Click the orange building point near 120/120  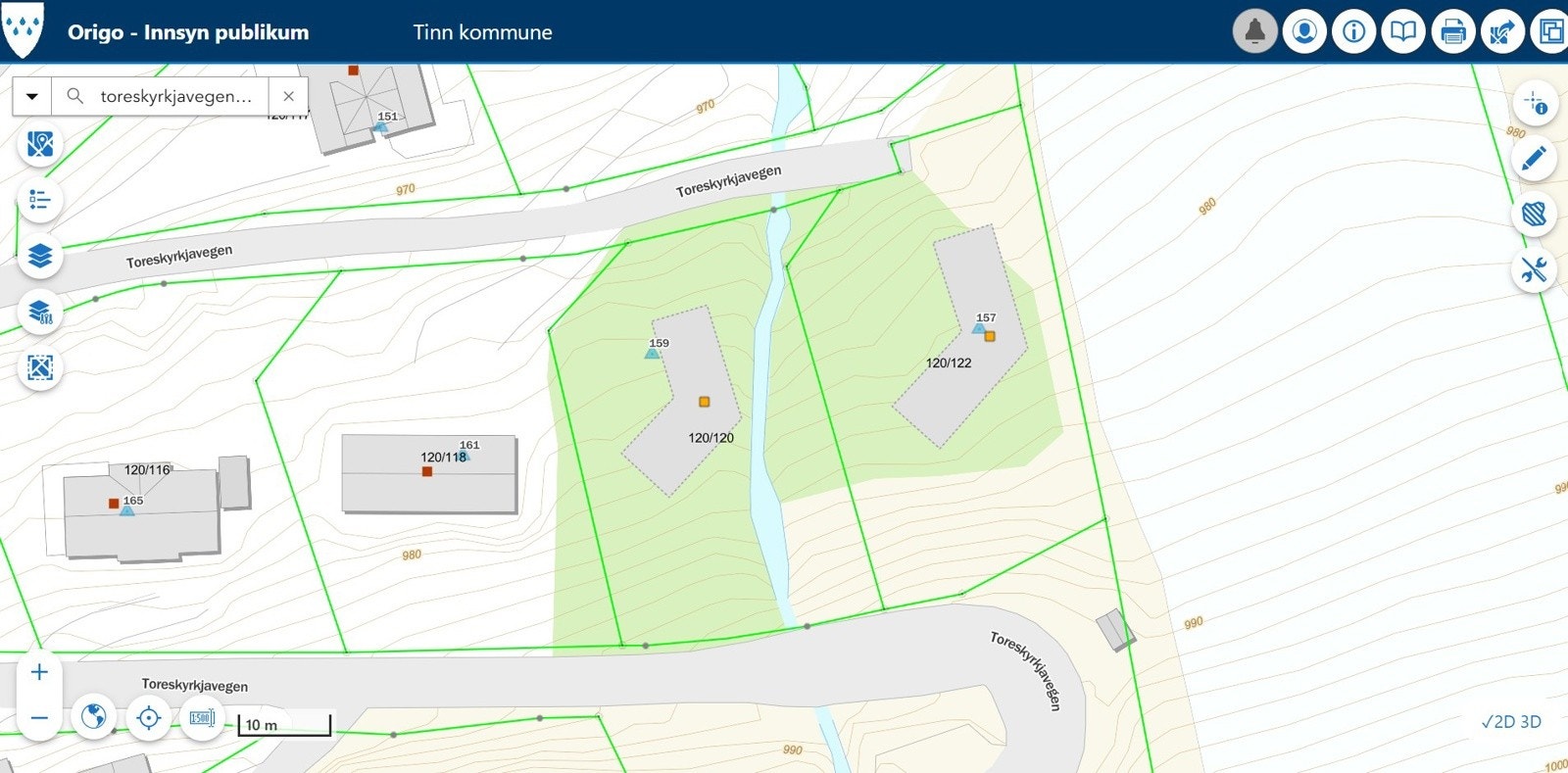click(704, 402)
